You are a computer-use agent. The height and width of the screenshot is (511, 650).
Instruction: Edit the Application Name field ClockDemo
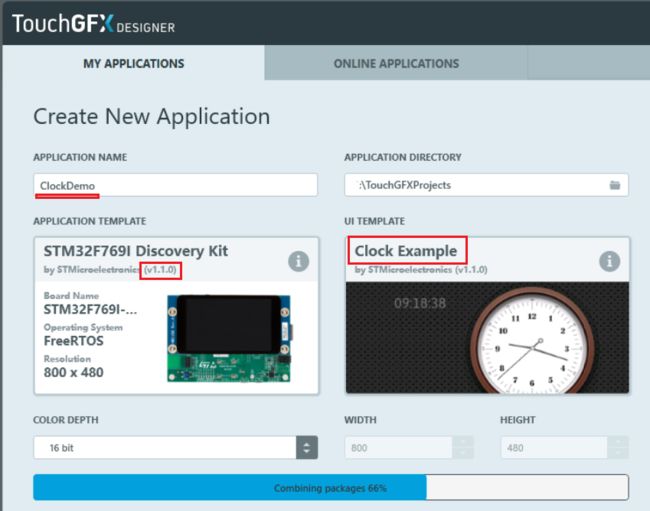click(x=176, y=185)
